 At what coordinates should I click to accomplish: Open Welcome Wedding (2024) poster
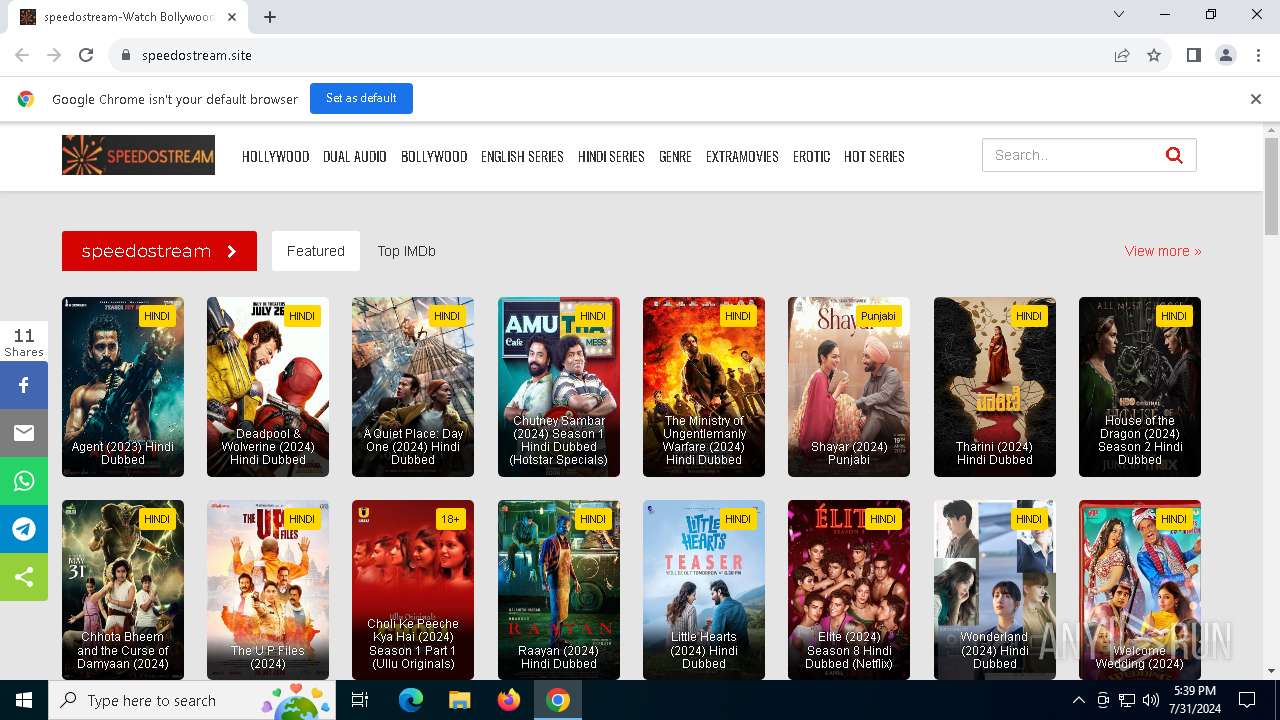click(x=1140, y=590)
